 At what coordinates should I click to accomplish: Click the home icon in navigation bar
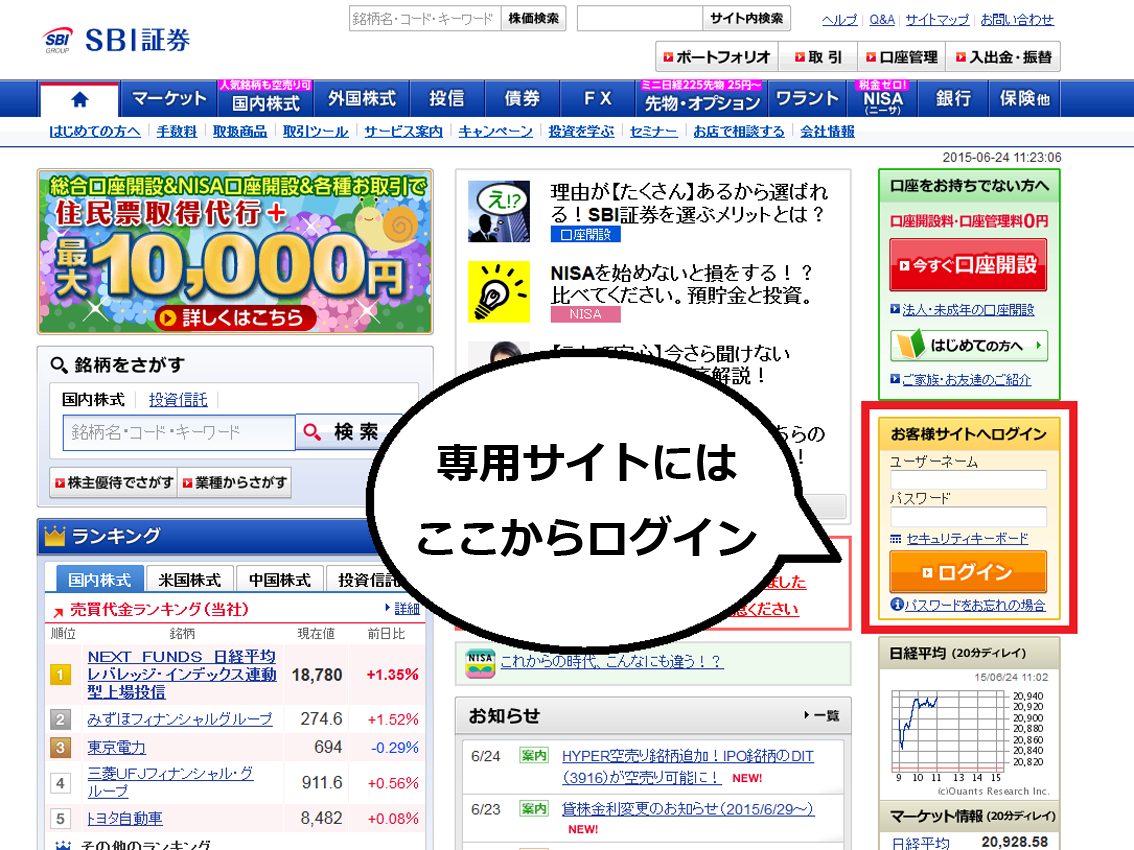click(x=80, y=99)
